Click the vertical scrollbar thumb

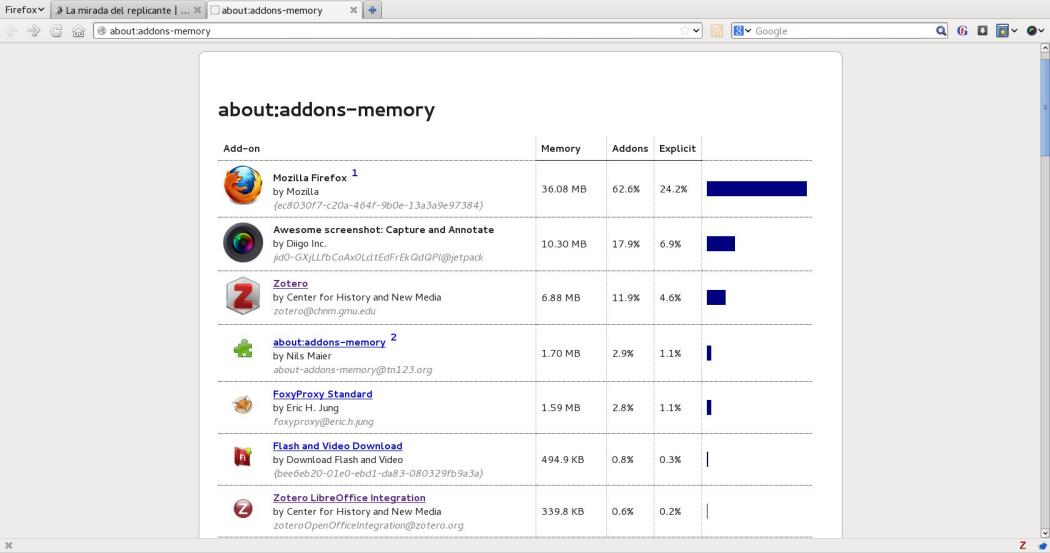pos(1045,107)
